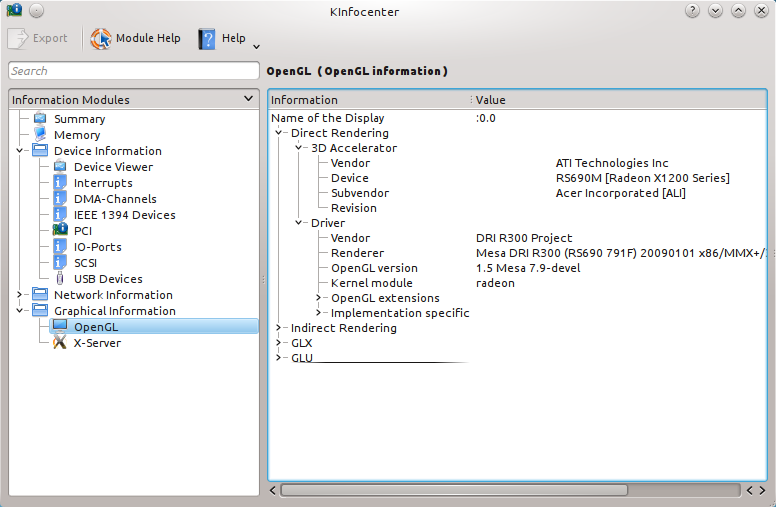The height and width of the screenshot is (507, 776).
Task: Expand the OpenGL extensions entry
Action: click(319, 298)
